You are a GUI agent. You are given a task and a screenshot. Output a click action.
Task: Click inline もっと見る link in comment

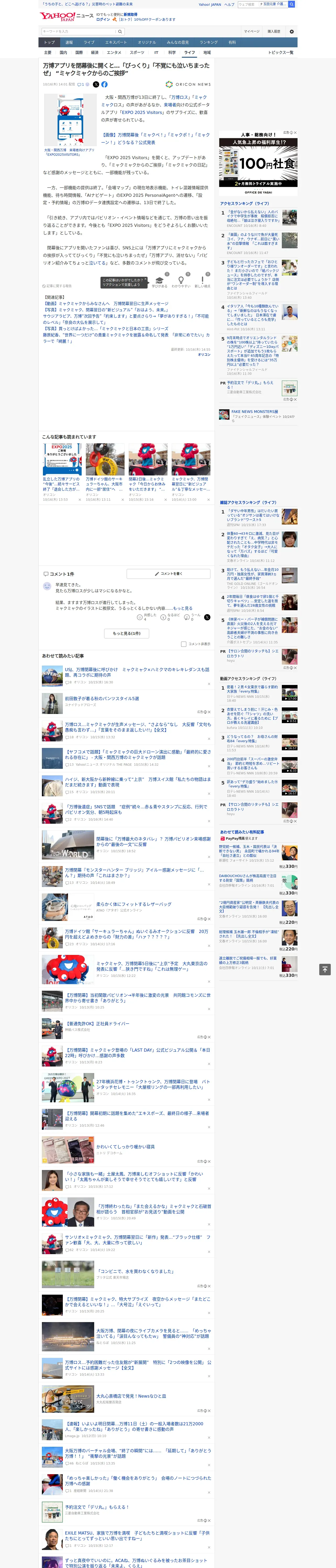click(x=182, y=608)
